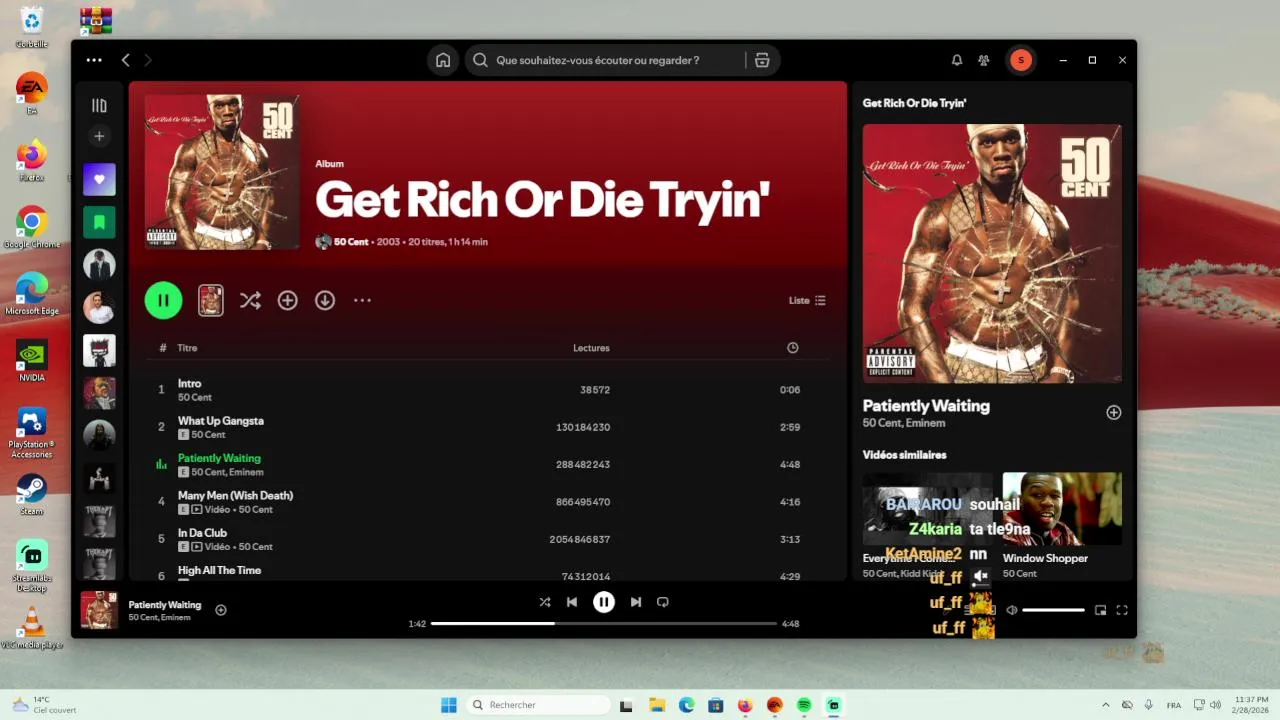The image size is (1280, 720).
Task: Open the mini player icon
Action: coord(1100,610)
